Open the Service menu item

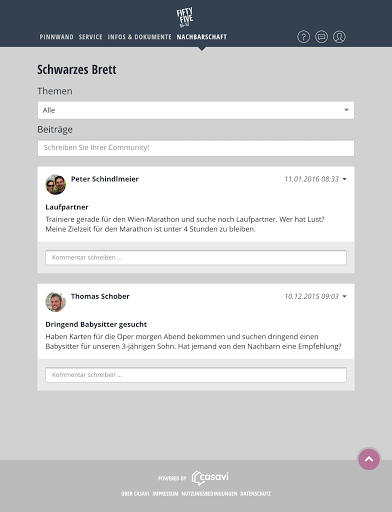tap(91, 37)
